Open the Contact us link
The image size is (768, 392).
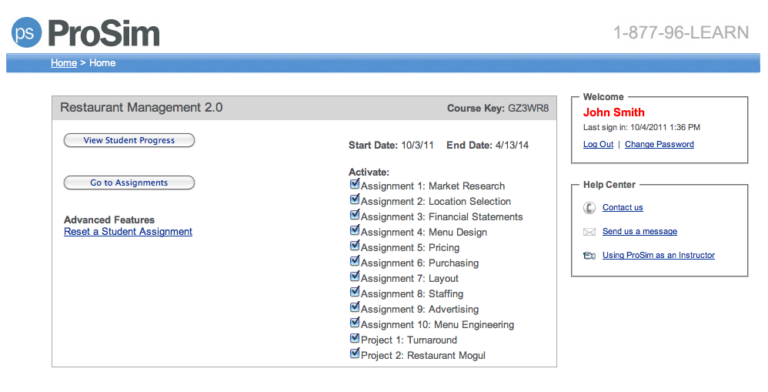coord(623,208)
